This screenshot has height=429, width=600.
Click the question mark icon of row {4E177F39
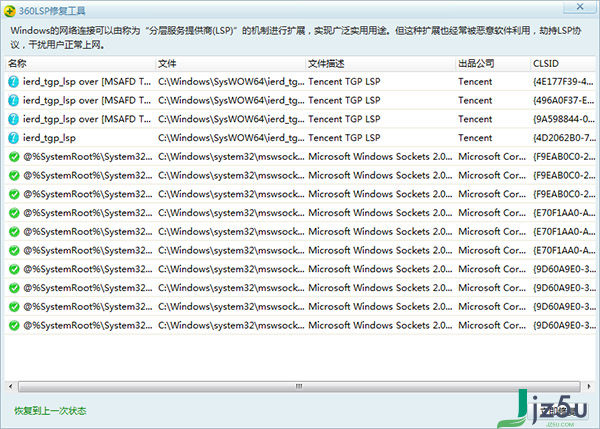pos(13,82)
